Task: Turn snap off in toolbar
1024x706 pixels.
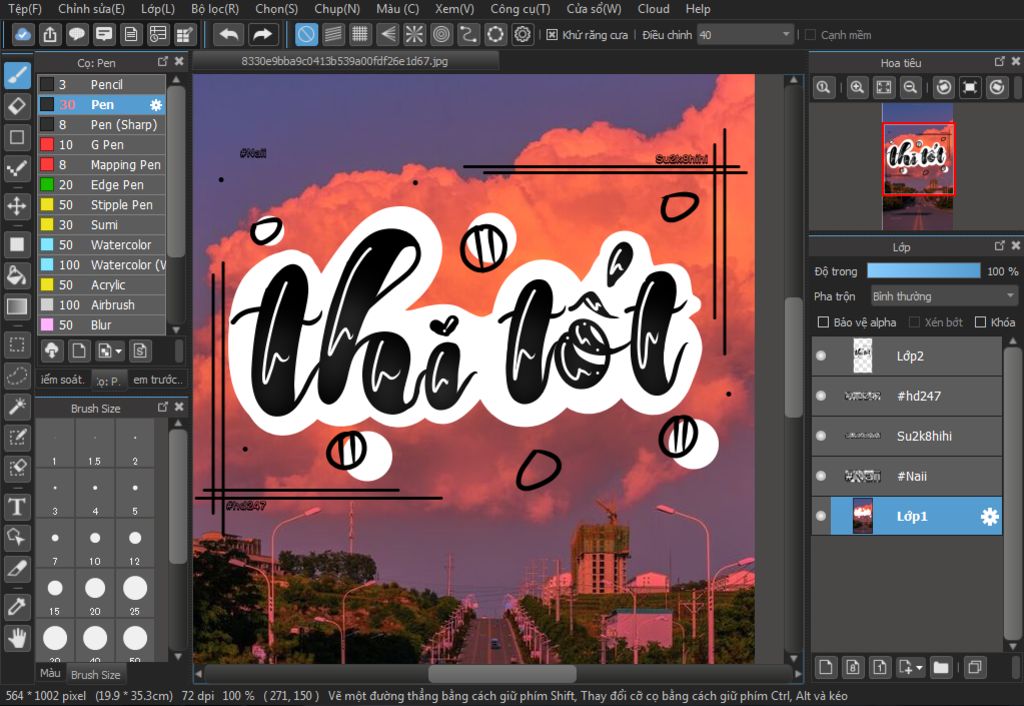Action: click(x=306, y=35)
